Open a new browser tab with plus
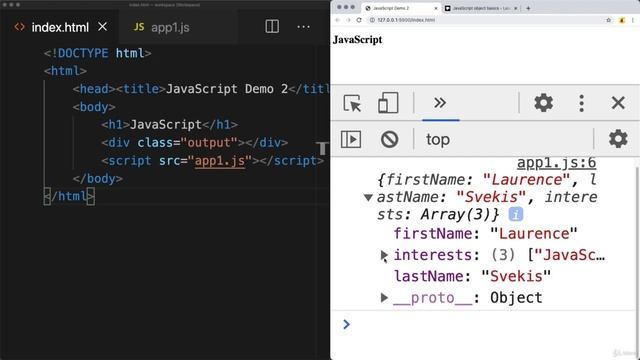The image size is (640, 360). [528, 8]
